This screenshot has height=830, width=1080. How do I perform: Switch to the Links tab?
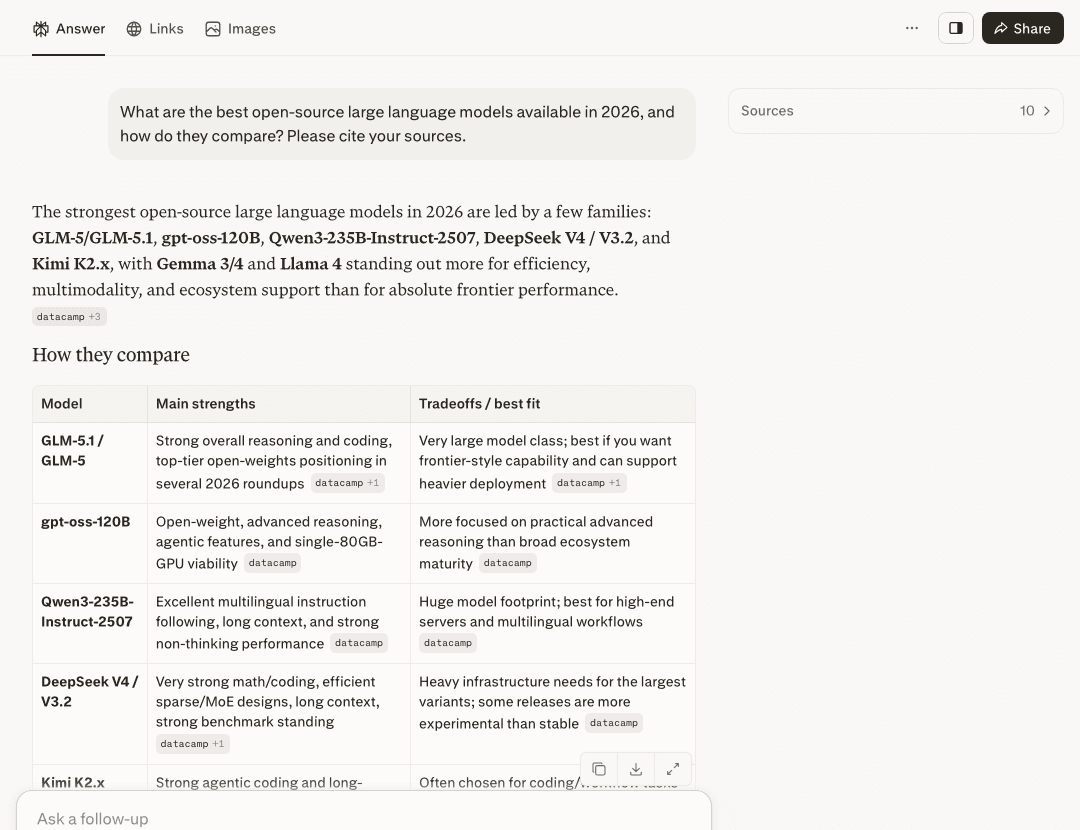pos(155,28)
